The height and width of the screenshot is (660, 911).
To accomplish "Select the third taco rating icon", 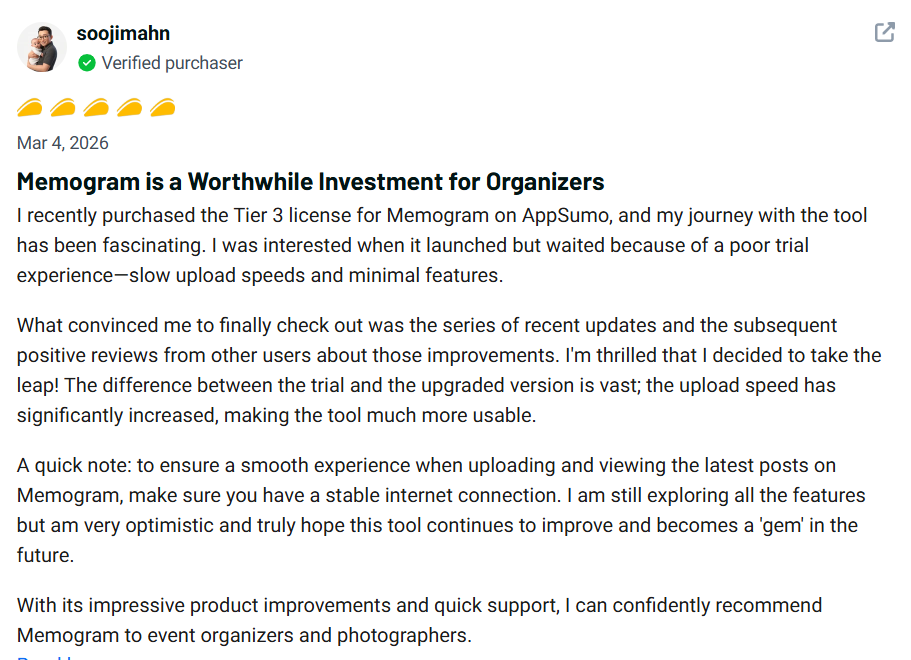I will (x=96, y=107).
